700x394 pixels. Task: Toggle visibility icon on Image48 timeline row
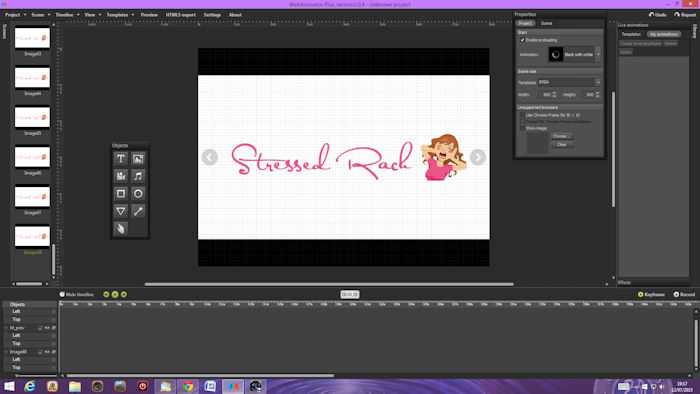[x=47, y=352]
